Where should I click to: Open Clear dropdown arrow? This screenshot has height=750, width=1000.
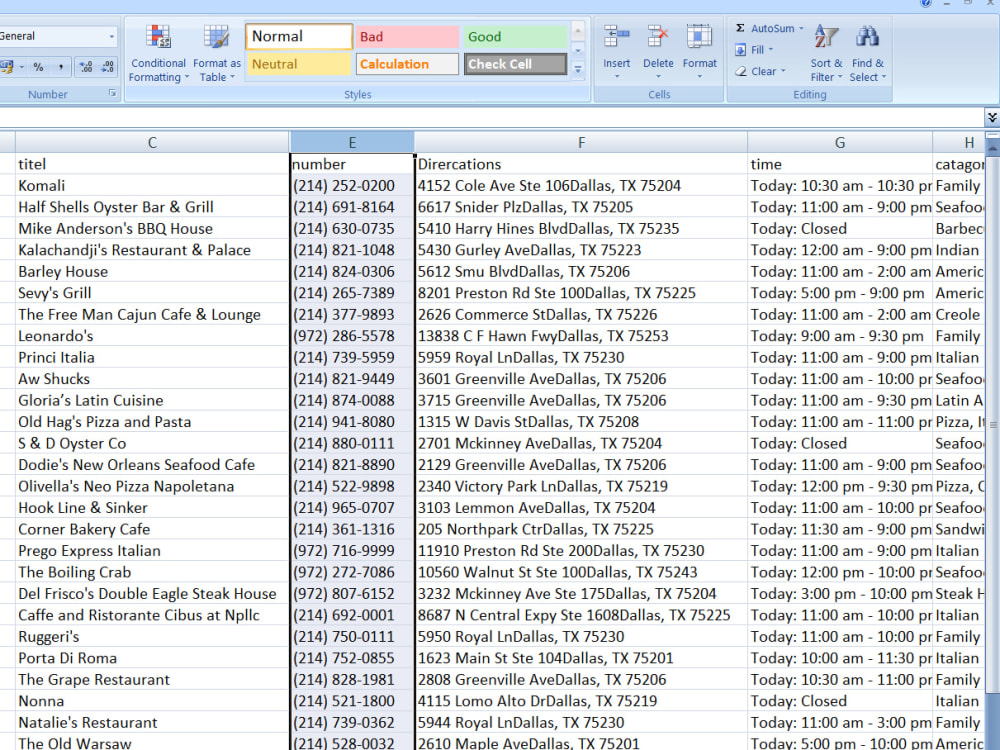(x=783, y=71)
